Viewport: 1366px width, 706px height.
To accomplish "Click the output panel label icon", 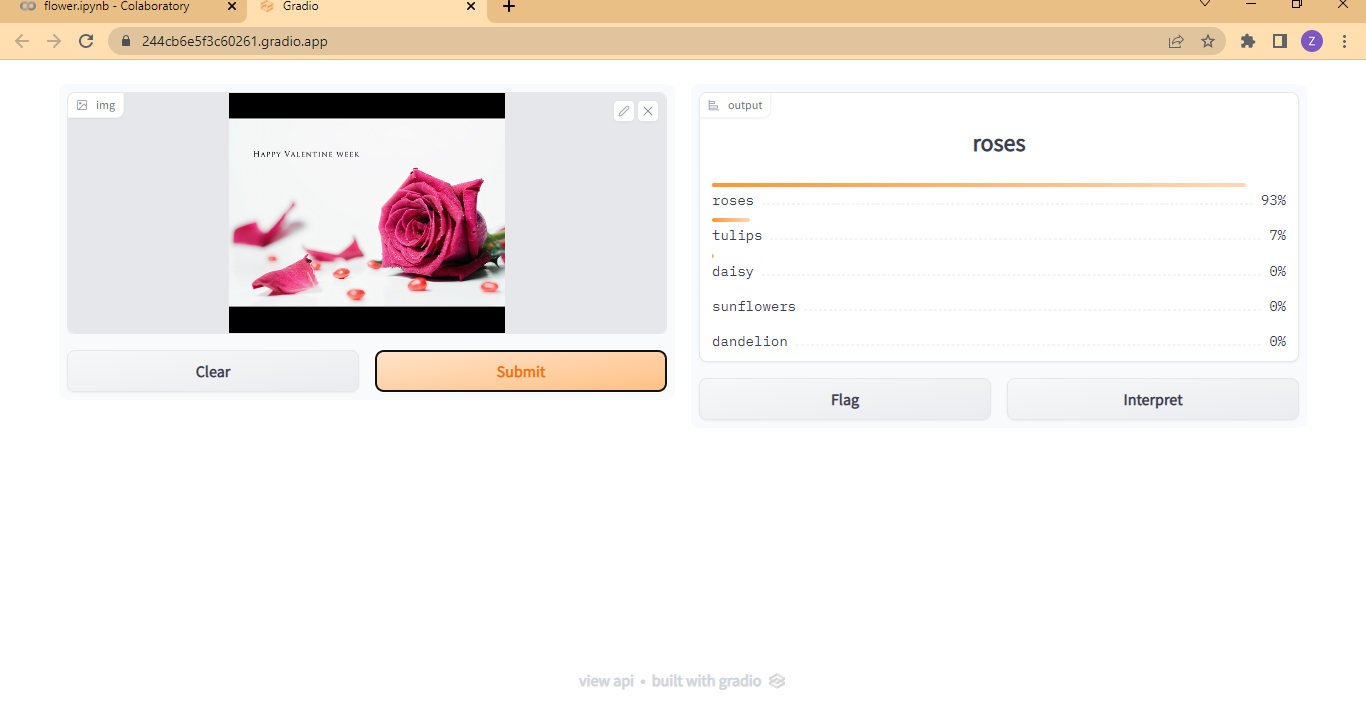I will (x=714, y=104).
